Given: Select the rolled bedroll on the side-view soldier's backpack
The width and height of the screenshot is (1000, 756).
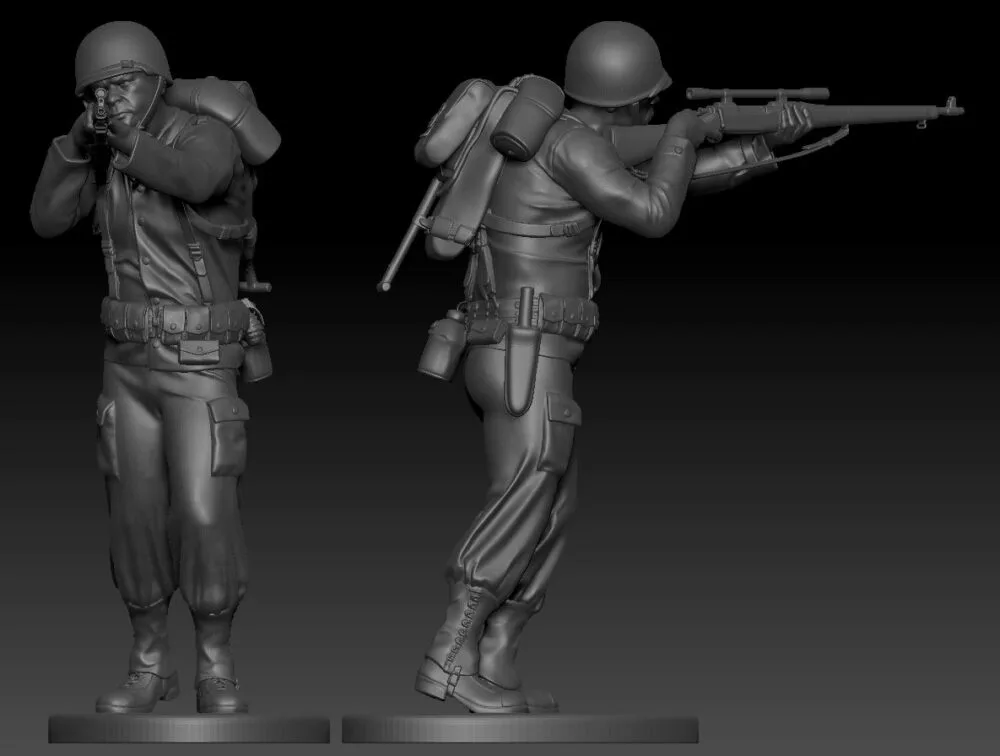Looking at the screenshot, I should tap(528, 118).
